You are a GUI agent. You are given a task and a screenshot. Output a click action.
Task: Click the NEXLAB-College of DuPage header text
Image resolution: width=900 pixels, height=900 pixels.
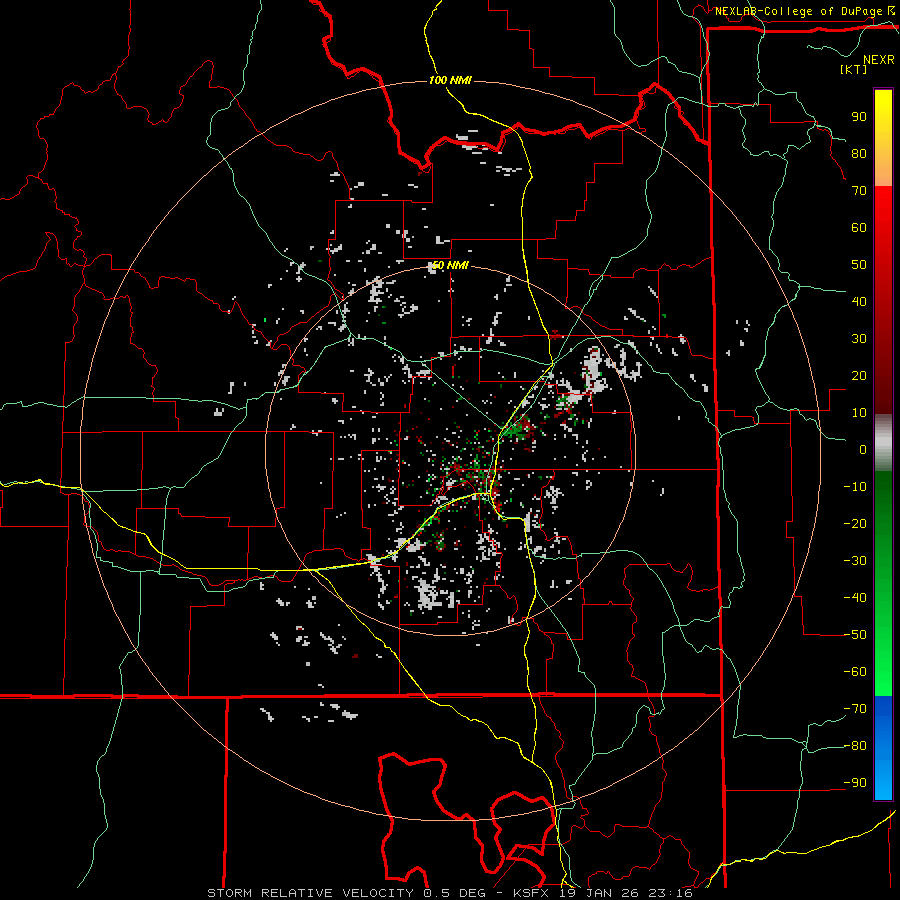798,11
